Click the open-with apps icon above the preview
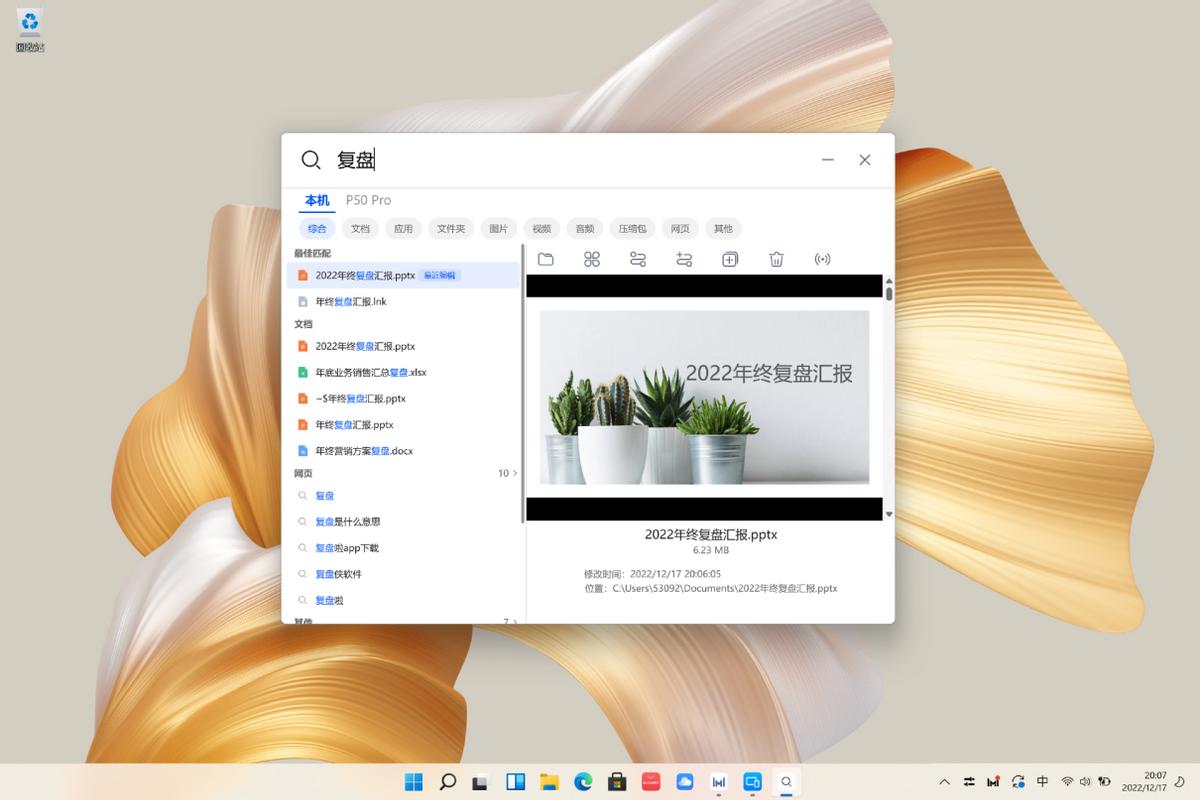Image resolution: width=1200 pixels, height=800 pixels. click(x=591, y=259)
